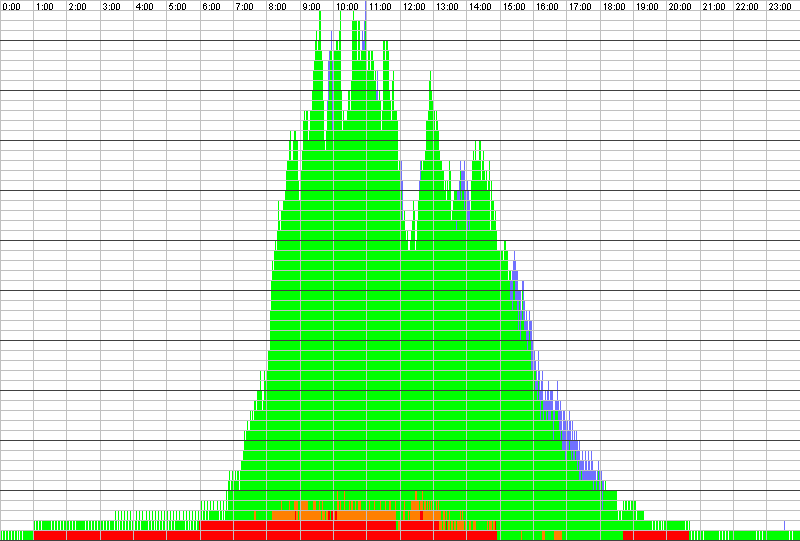Click the 3:00 hour label
The image size is (800, 541).
coord(111,7)
